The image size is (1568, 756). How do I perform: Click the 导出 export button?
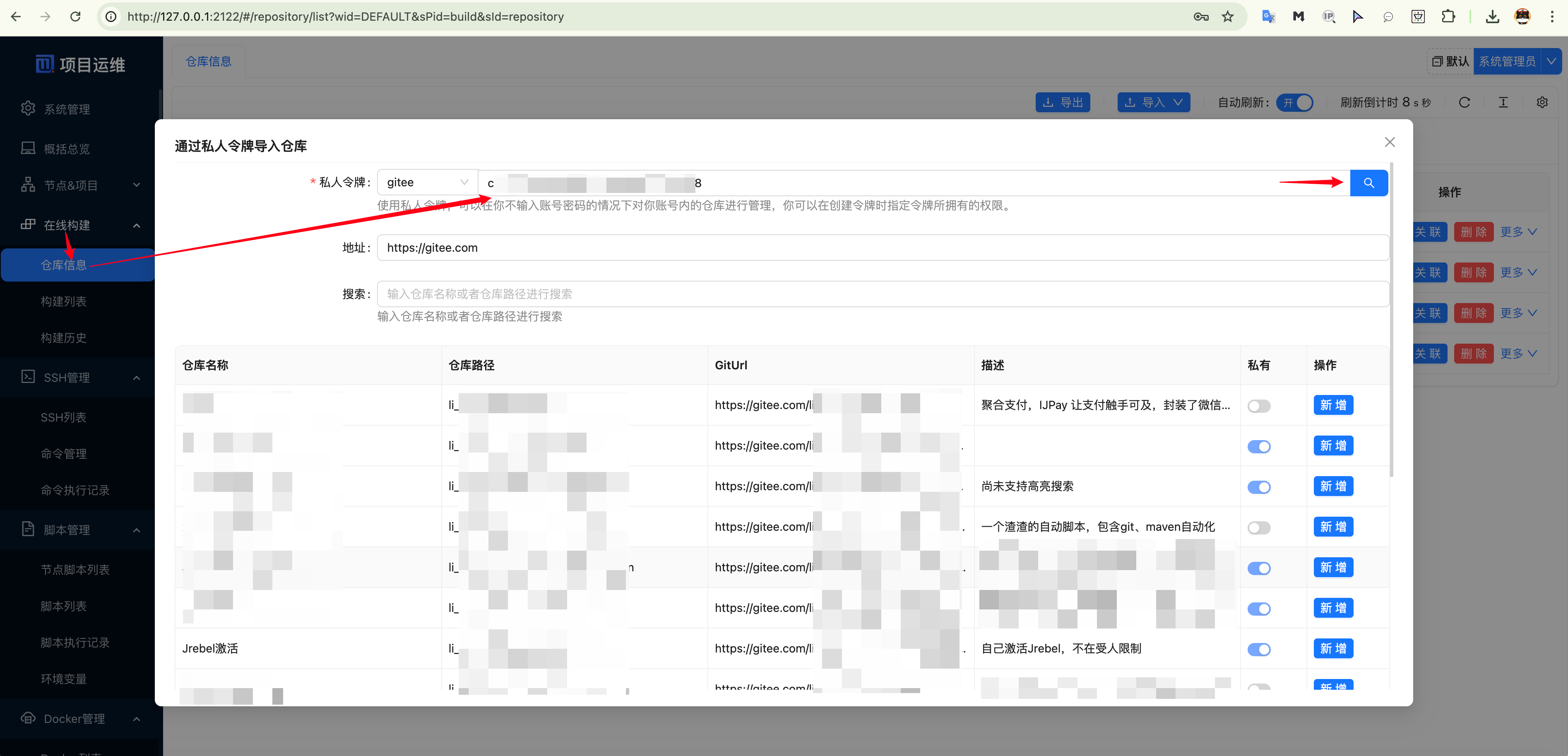pyautogui.click(x=1062, y=102)
